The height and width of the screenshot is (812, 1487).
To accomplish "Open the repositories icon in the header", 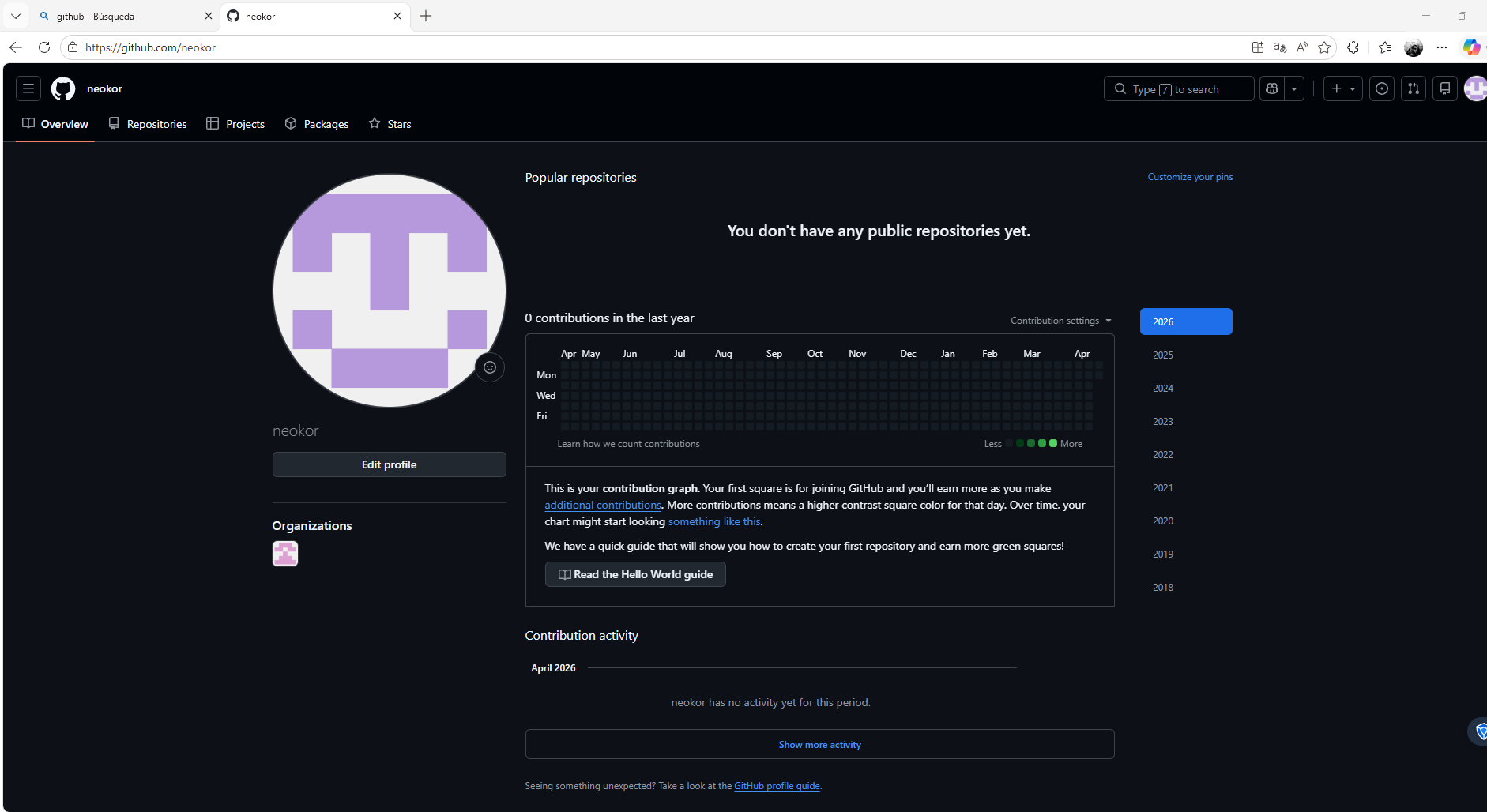I will 1445,88.
